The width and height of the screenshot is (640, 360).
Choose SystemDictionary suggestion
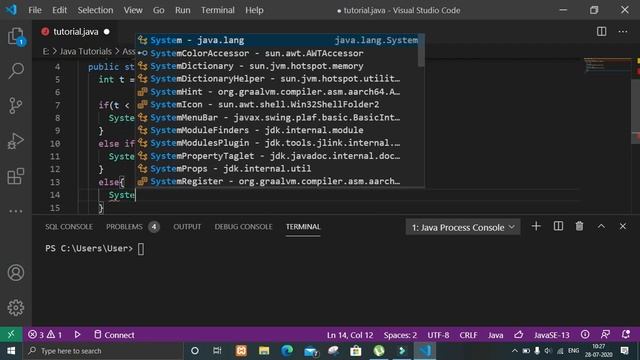click(278, 66)
